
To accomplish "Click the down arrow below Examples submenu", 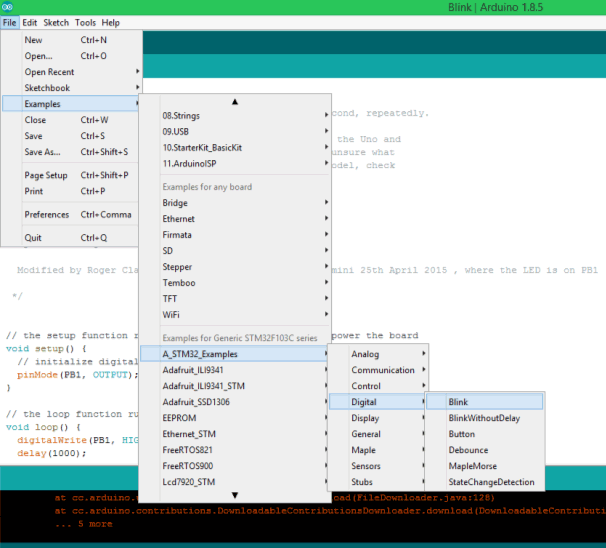I will click(235, 495).
